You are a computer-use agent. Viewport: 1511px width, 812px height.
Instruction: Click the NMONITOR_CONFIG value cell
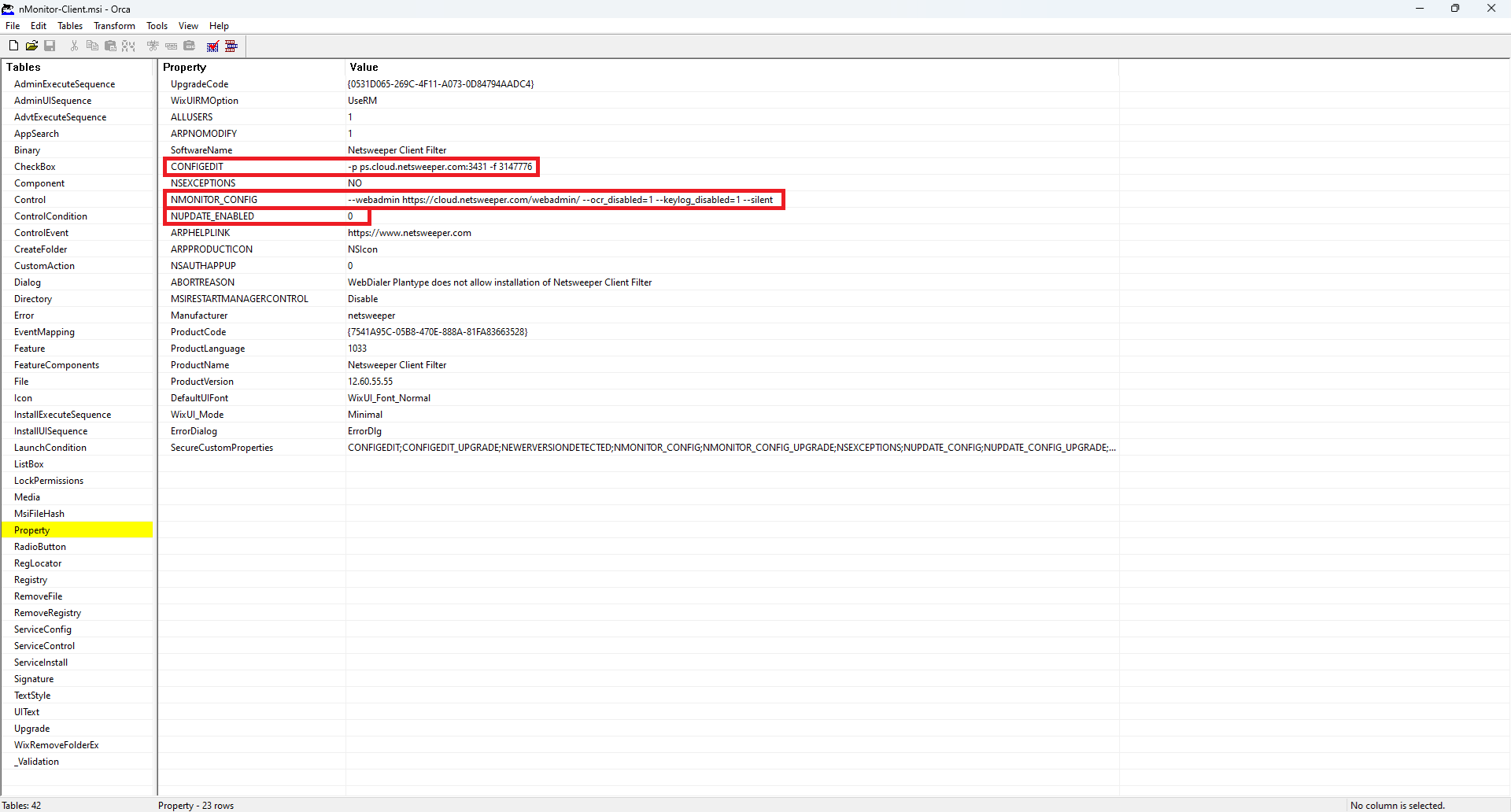(x=560, y=200)
